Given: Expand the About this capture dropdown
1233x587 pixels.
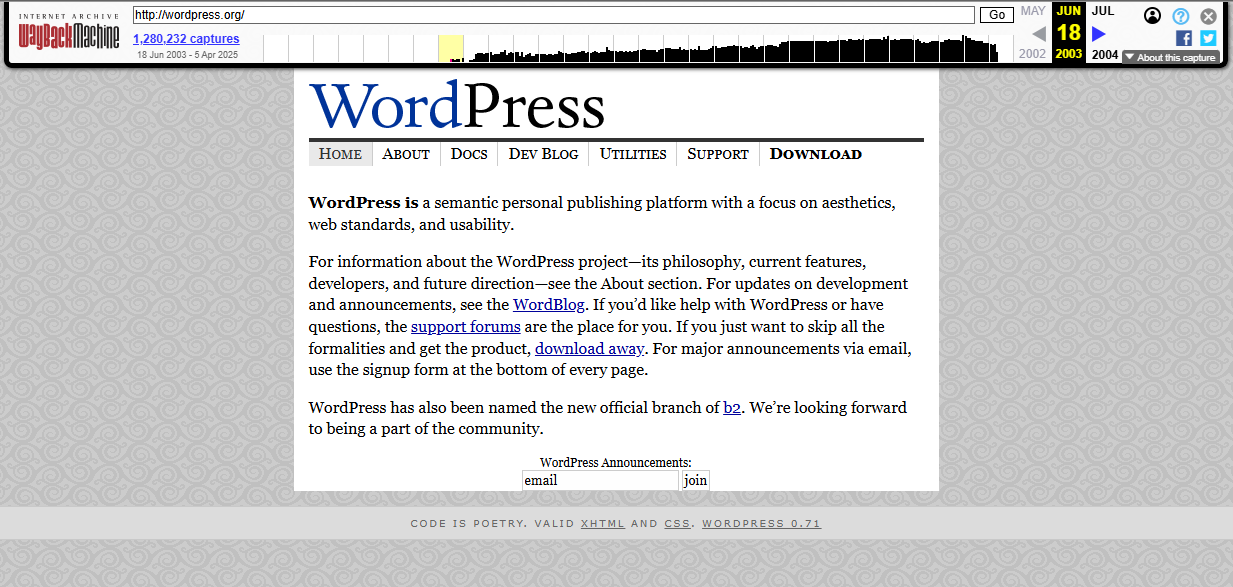Looking at the screenshot, I should 1170,57.
